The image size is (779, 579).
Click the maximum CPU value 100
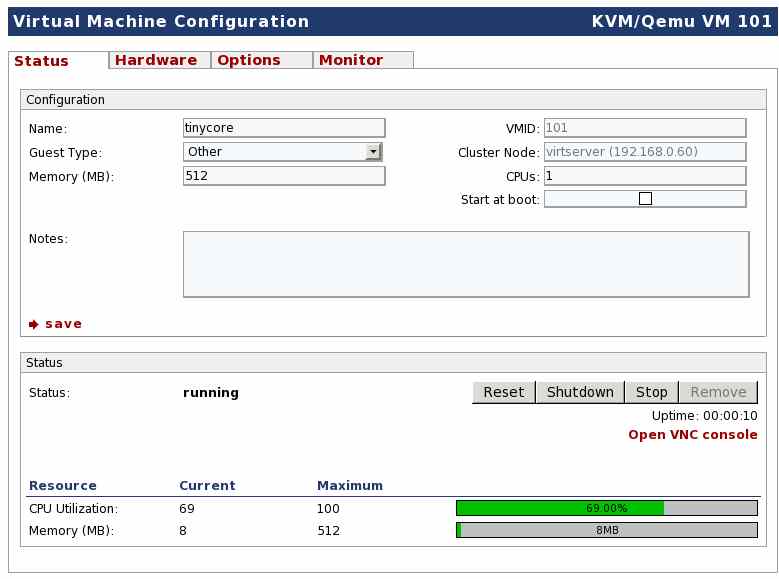tap(328, 509)
